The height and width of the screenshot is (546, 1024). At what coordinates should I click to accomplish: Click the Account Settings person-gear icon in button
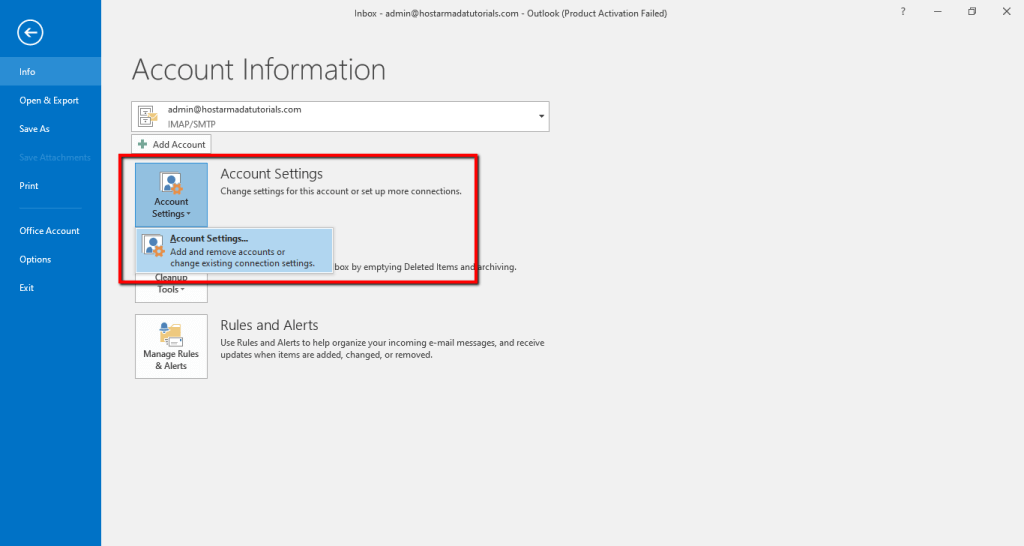(x=171, y=183)
